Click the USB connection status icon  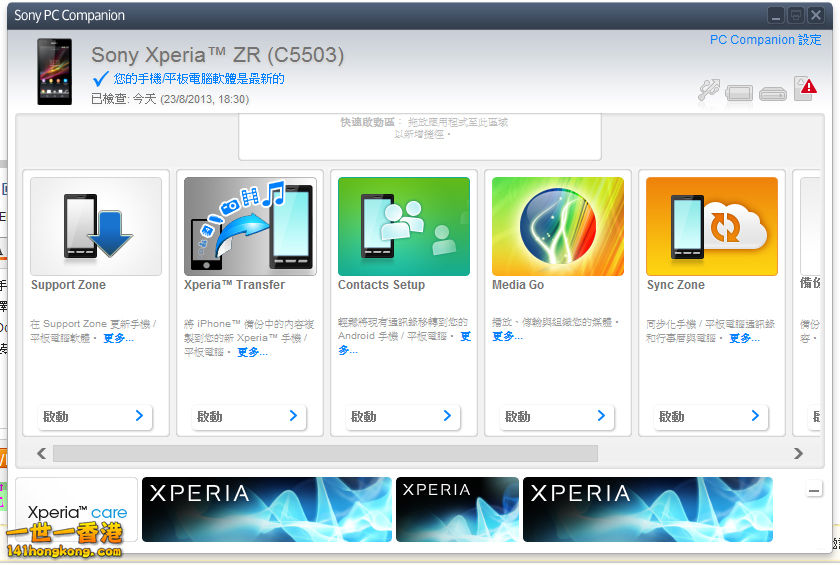709,91
